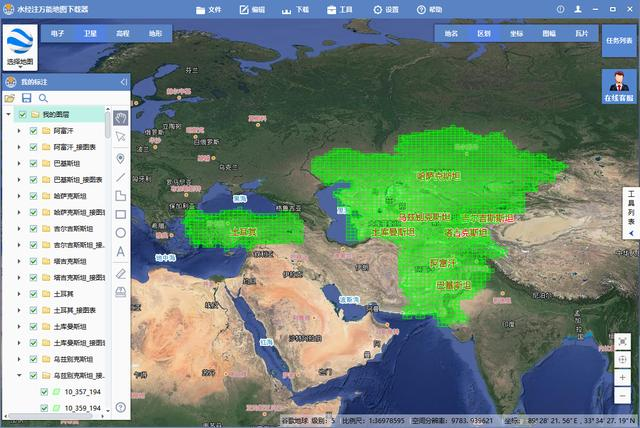Toggle the 土耳其 layer checkbox

pos(33,294)
